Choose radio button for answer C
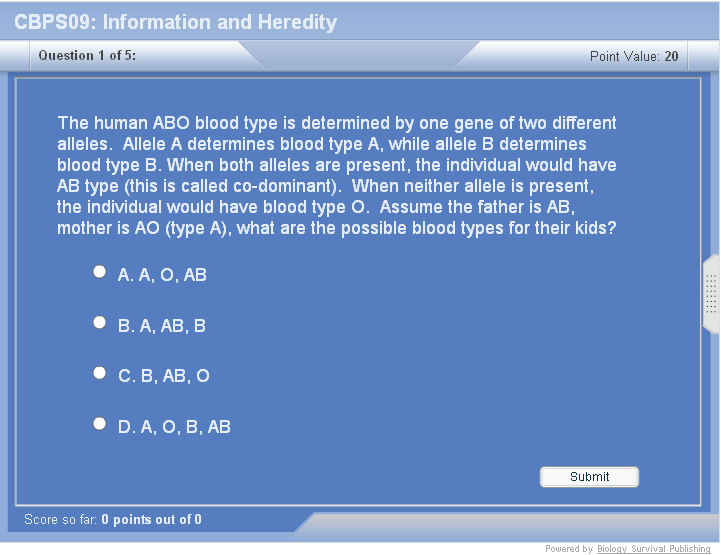 [99, 373]
